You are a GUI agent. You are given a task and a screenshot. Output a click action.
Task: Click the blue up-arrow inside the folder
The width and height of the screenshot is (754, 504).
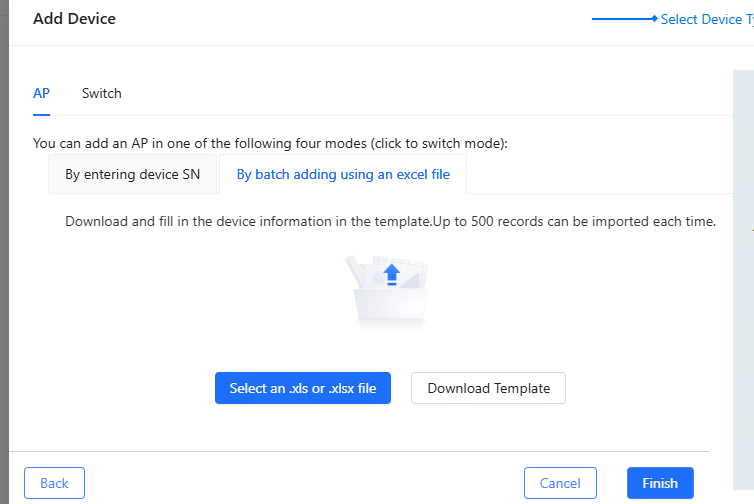click(x=392, y=273)
